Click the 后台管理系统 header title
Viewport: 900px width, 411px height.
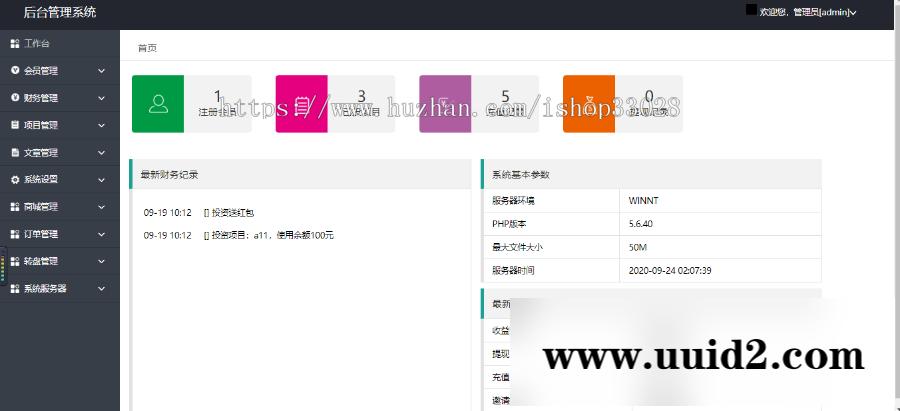click(60, 12)
